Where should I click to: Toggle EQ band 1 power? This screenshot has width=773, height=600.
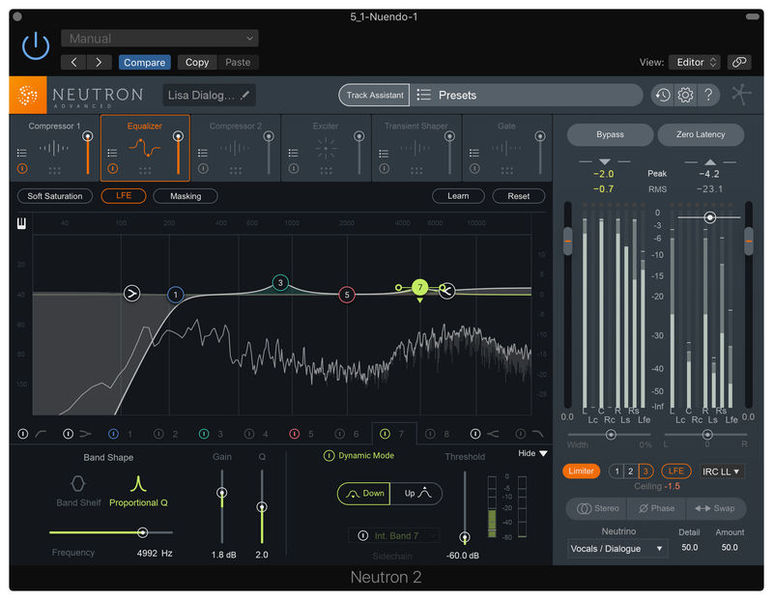tap(113, 434)
